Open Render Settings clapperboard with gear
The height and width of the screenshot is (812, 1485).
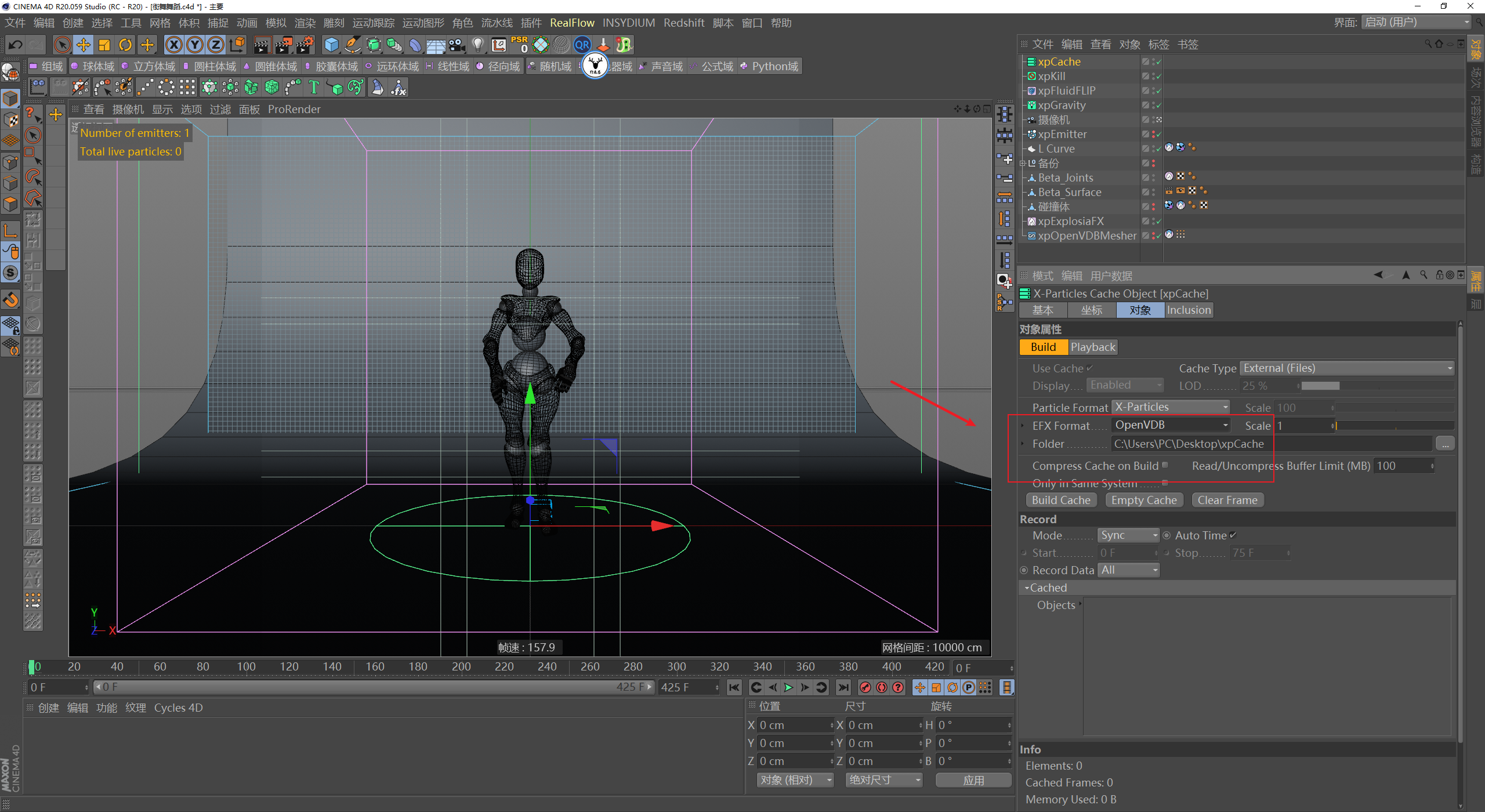[306, 45]
